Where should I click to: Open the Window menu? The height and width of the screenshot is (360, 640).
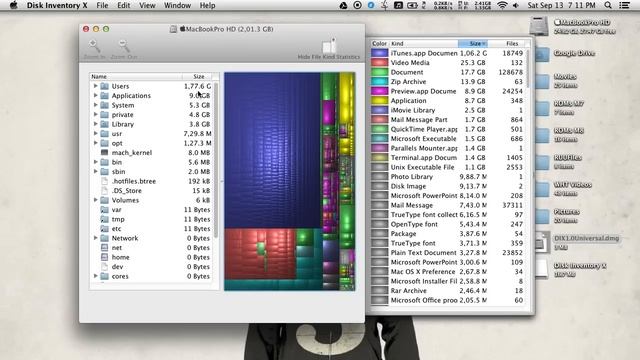177,5
